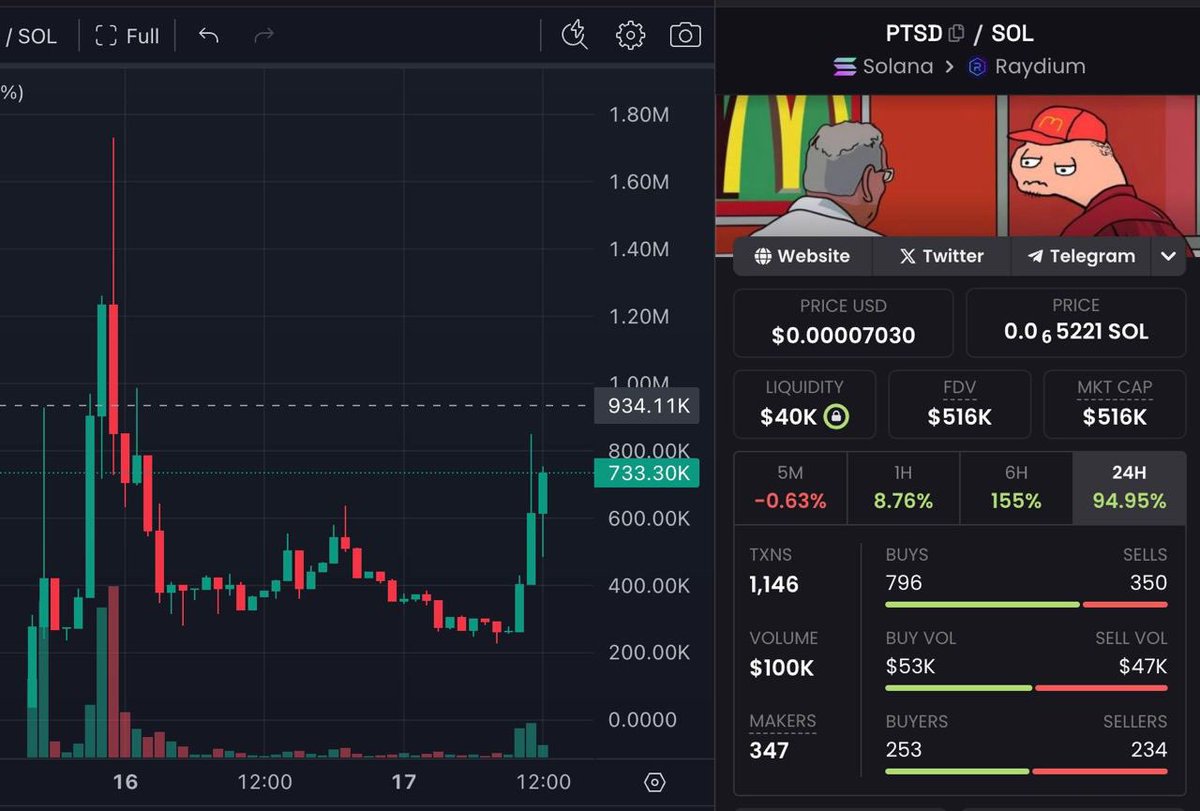This screenshot has width=1200, height=811.
Task: Click the MKT CAP $516K box
Action: coord(1115,404)
